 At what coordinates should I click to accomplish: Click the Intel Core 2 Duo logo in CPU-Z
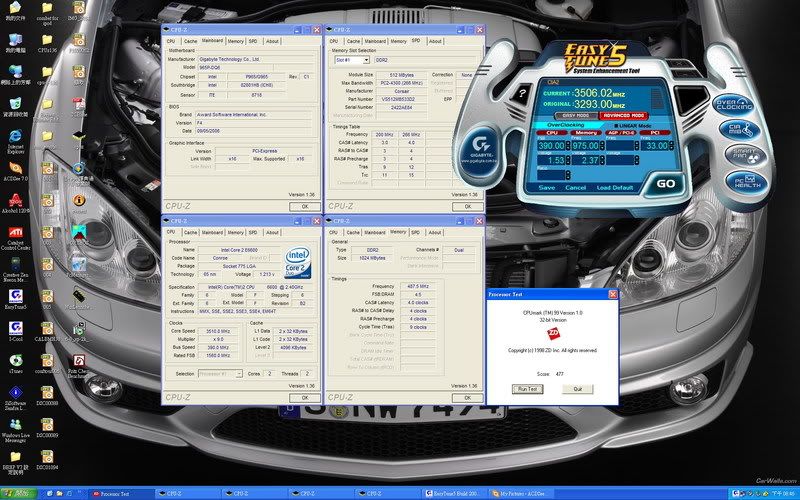[x=297, y=263]
